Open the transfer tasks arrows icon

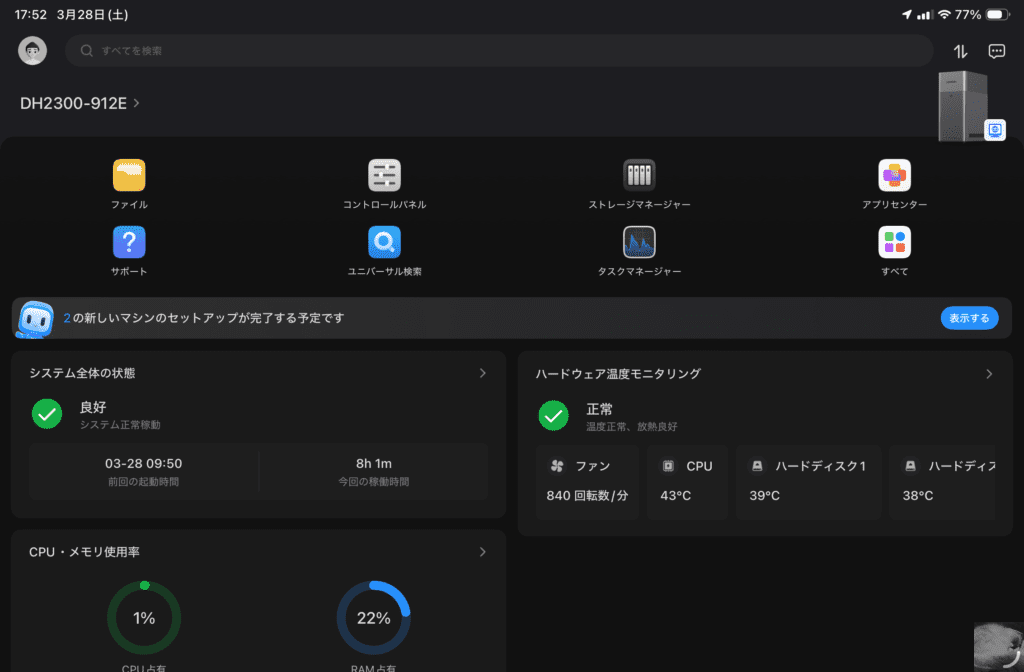(x=960, y=51)
